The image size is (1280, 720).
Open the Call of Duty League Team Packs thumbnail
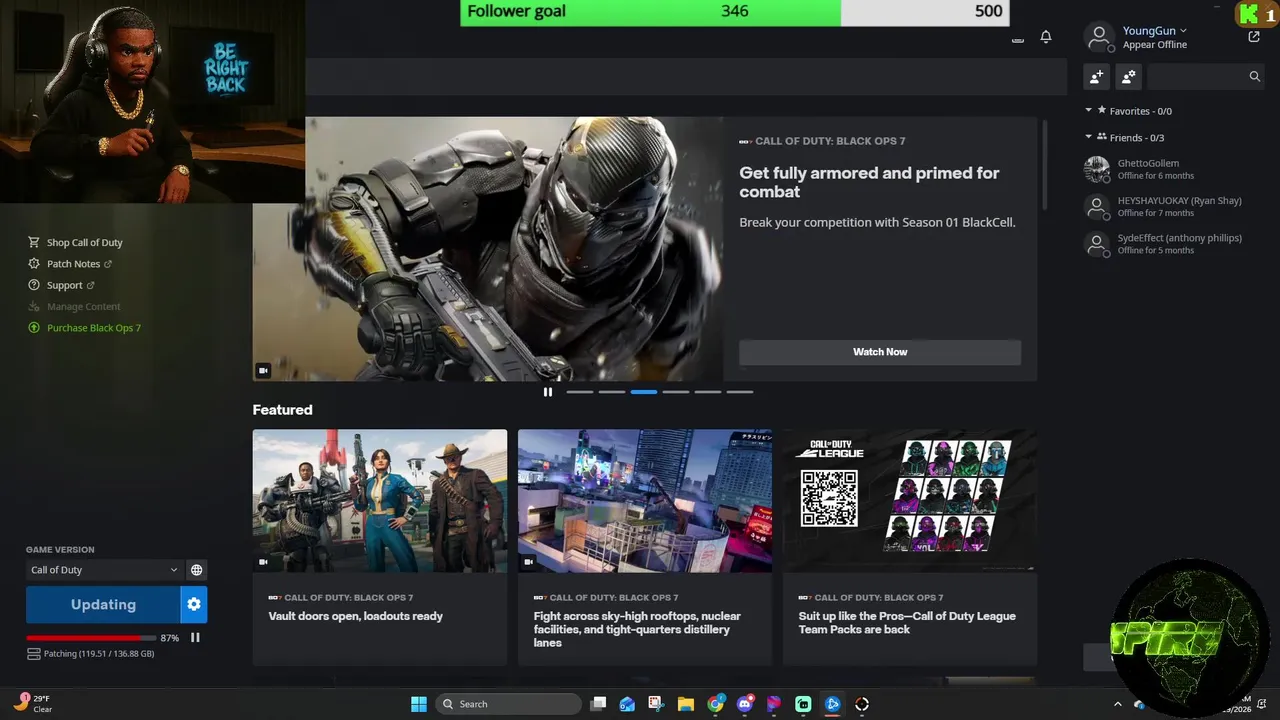click(x=910, y=501)
